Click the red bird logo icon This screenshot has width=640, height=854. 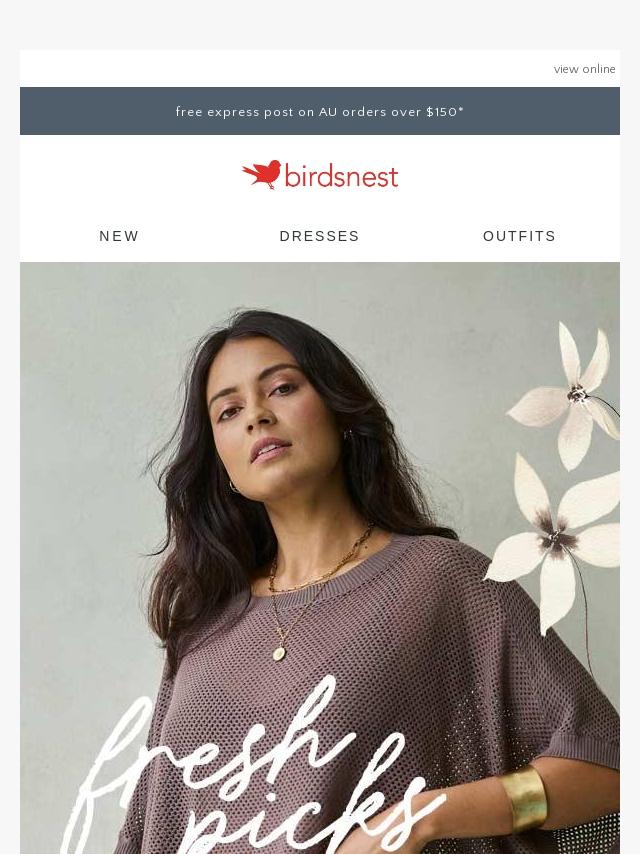click(261, 174)
